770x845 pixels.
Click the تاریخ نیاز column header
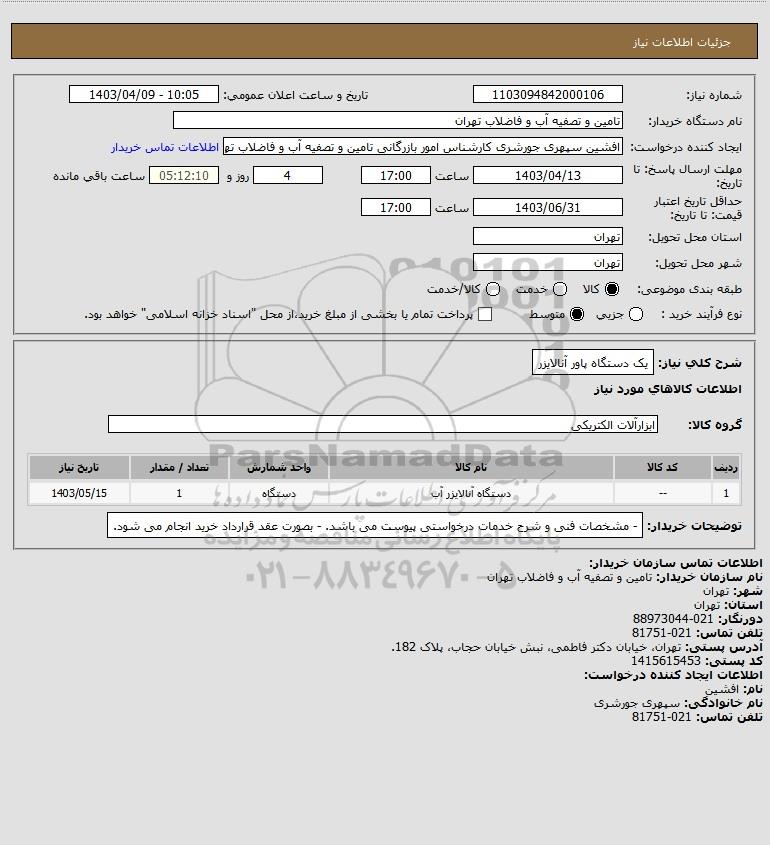[79, 467]
